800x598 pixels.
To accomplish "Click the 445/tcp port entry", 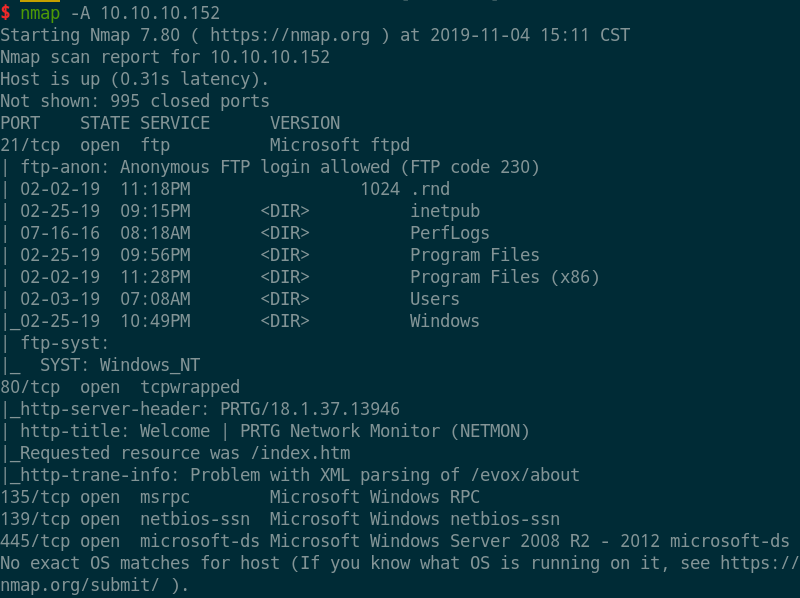I will (x=34, y=541).
